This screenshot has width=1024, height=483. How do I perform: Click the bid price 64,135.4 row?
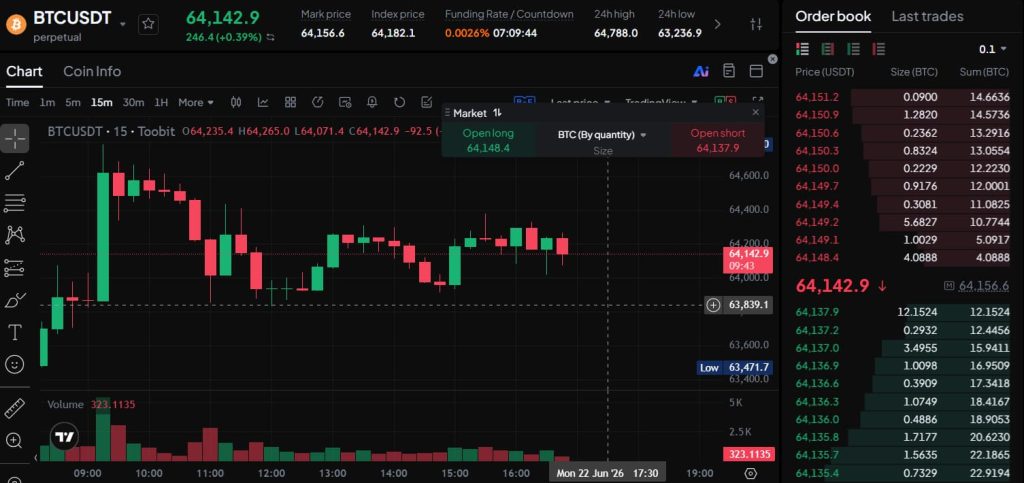(x=903, y=473)
